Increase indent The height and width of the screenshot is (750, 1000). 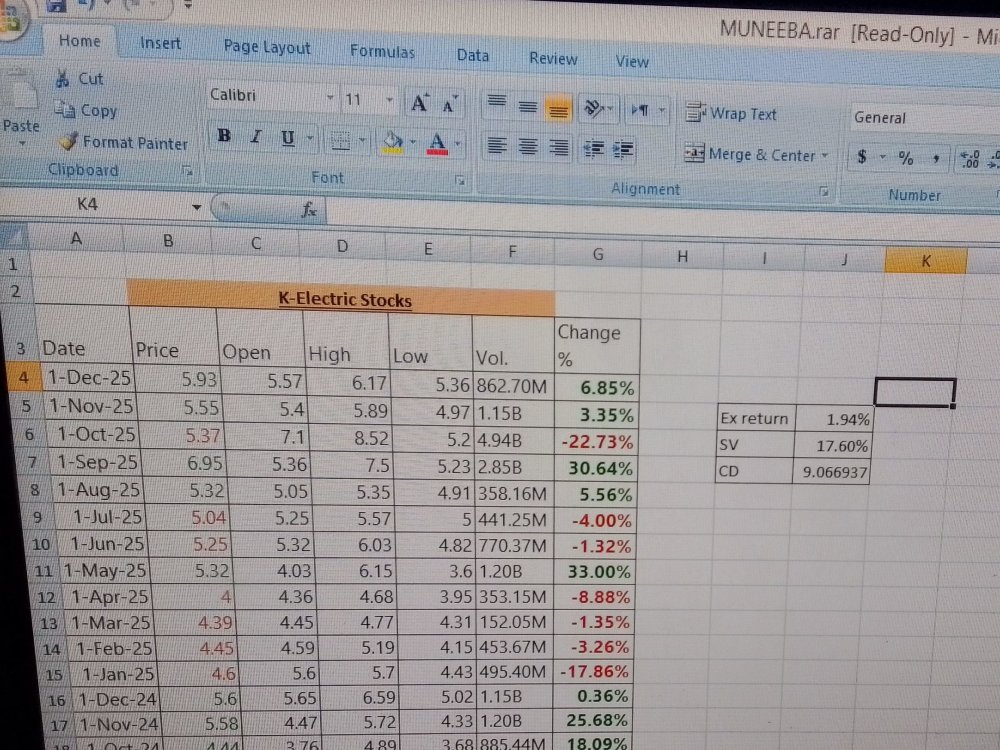click(623, 151)
